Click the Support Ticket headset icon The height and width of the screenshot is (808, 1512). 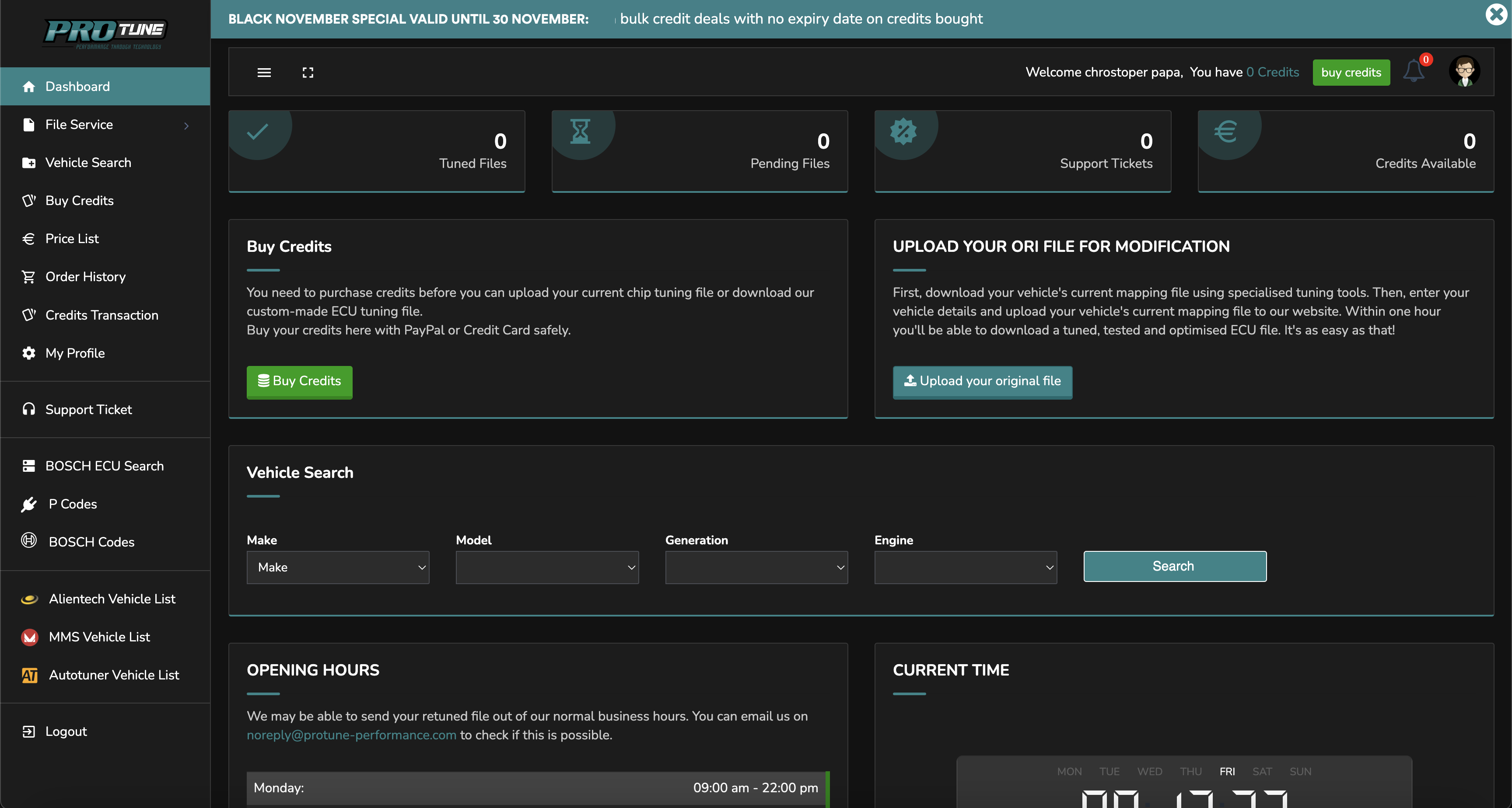(x=29, y=410)
